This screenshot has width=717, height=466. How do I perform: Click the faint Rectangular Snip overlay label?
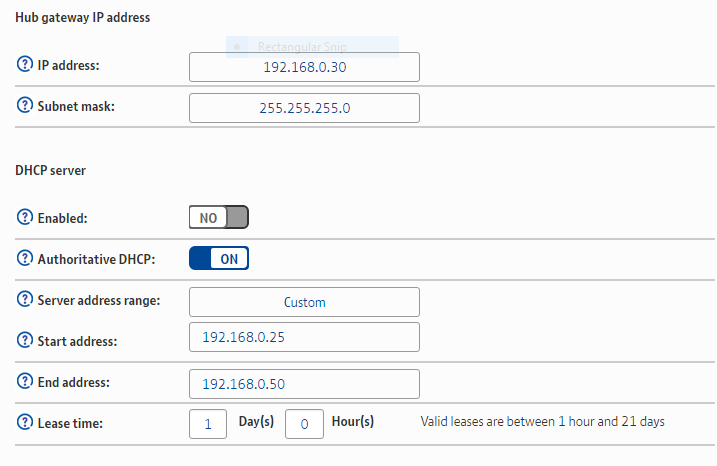(x=300, y=47)
